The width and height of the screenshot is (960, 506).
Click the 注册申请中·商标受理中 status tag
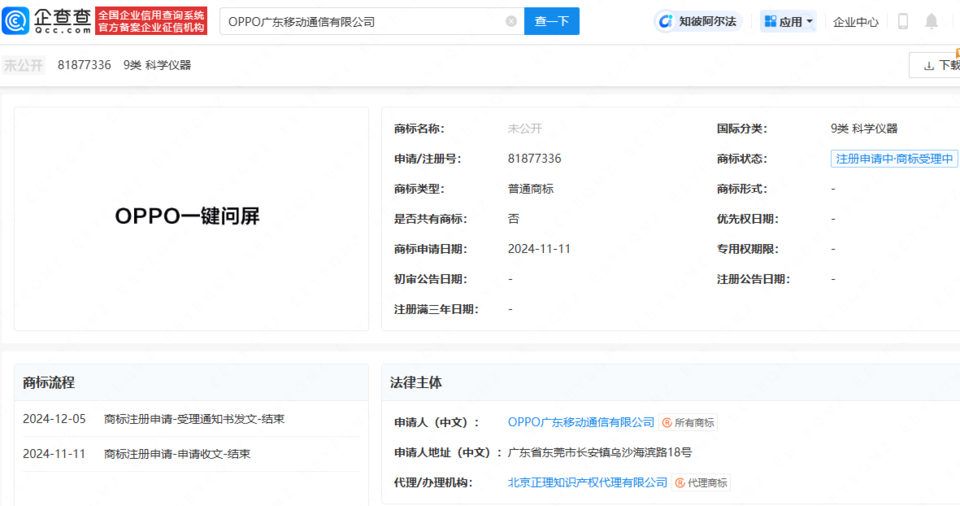[894, 159]
